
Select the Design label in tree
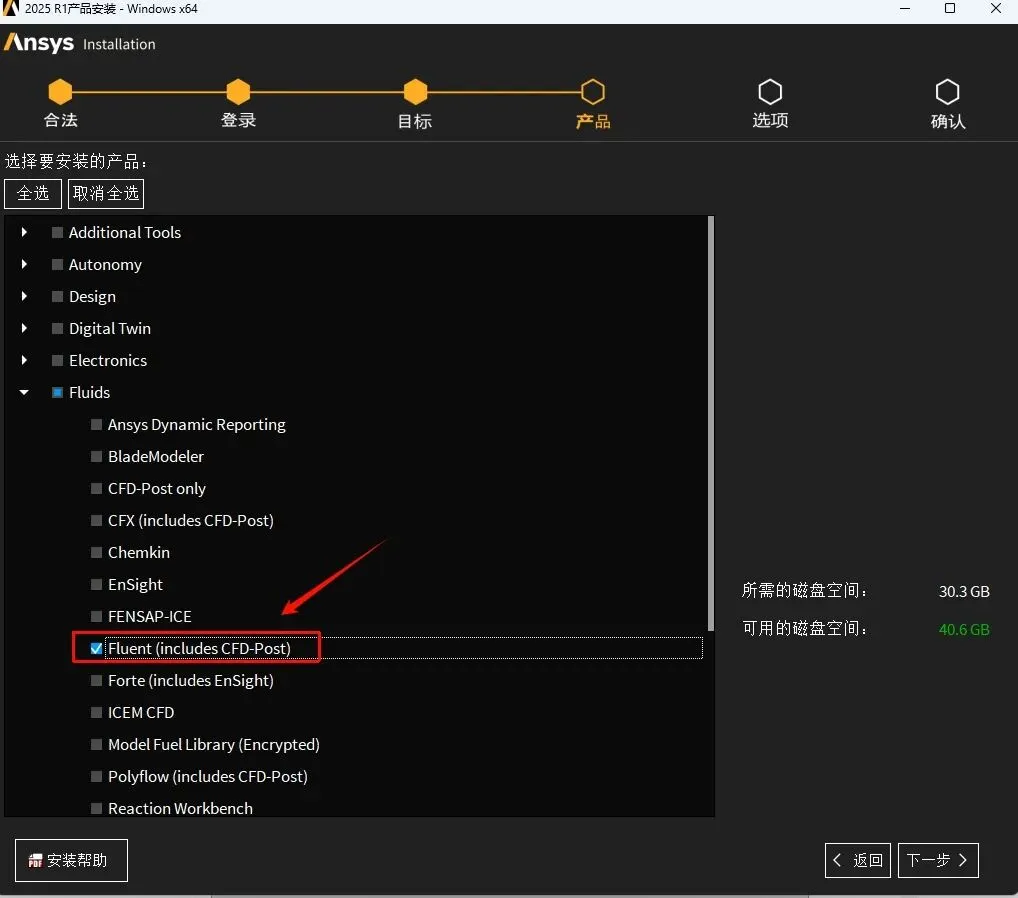tap(92, 297)
